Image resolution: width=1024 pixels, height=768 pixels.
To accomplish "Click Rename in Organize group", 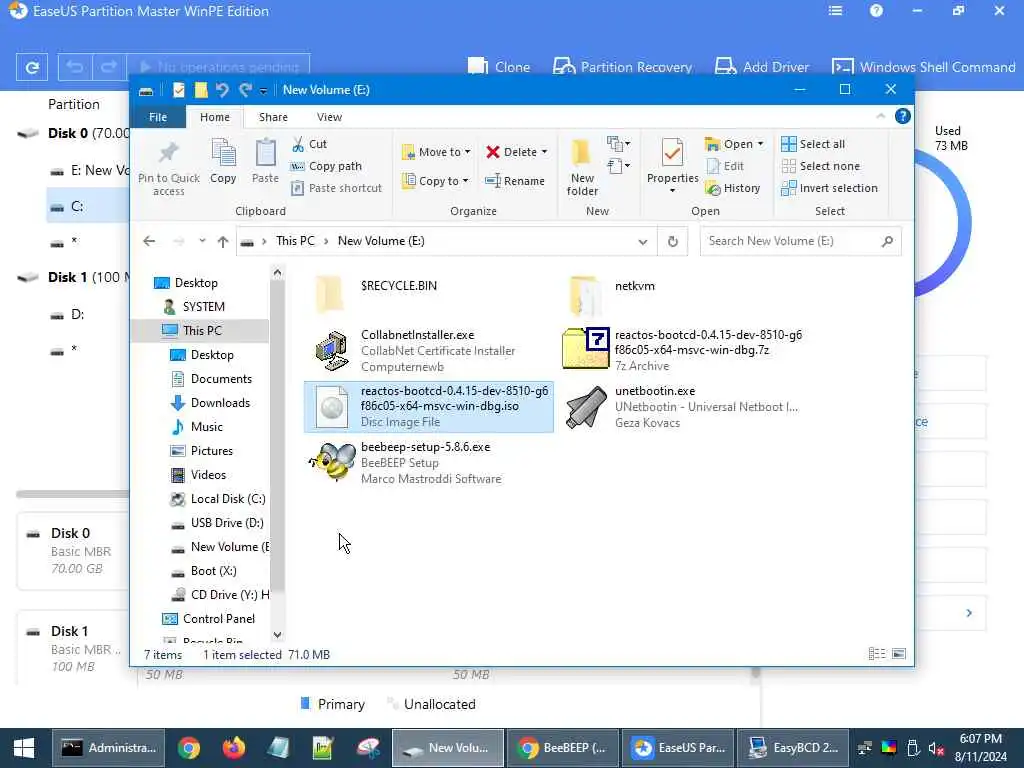I will coord(515,181).
